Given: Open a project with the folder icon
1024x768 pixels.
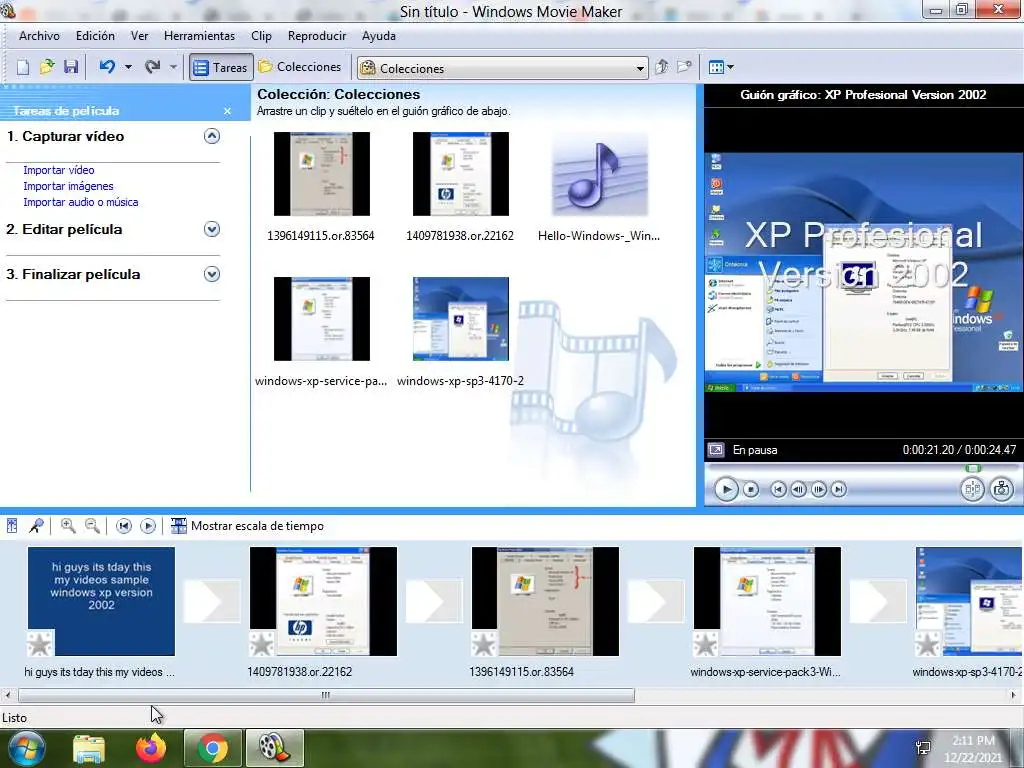Looking at the screenshot, I should click(46, 67).
